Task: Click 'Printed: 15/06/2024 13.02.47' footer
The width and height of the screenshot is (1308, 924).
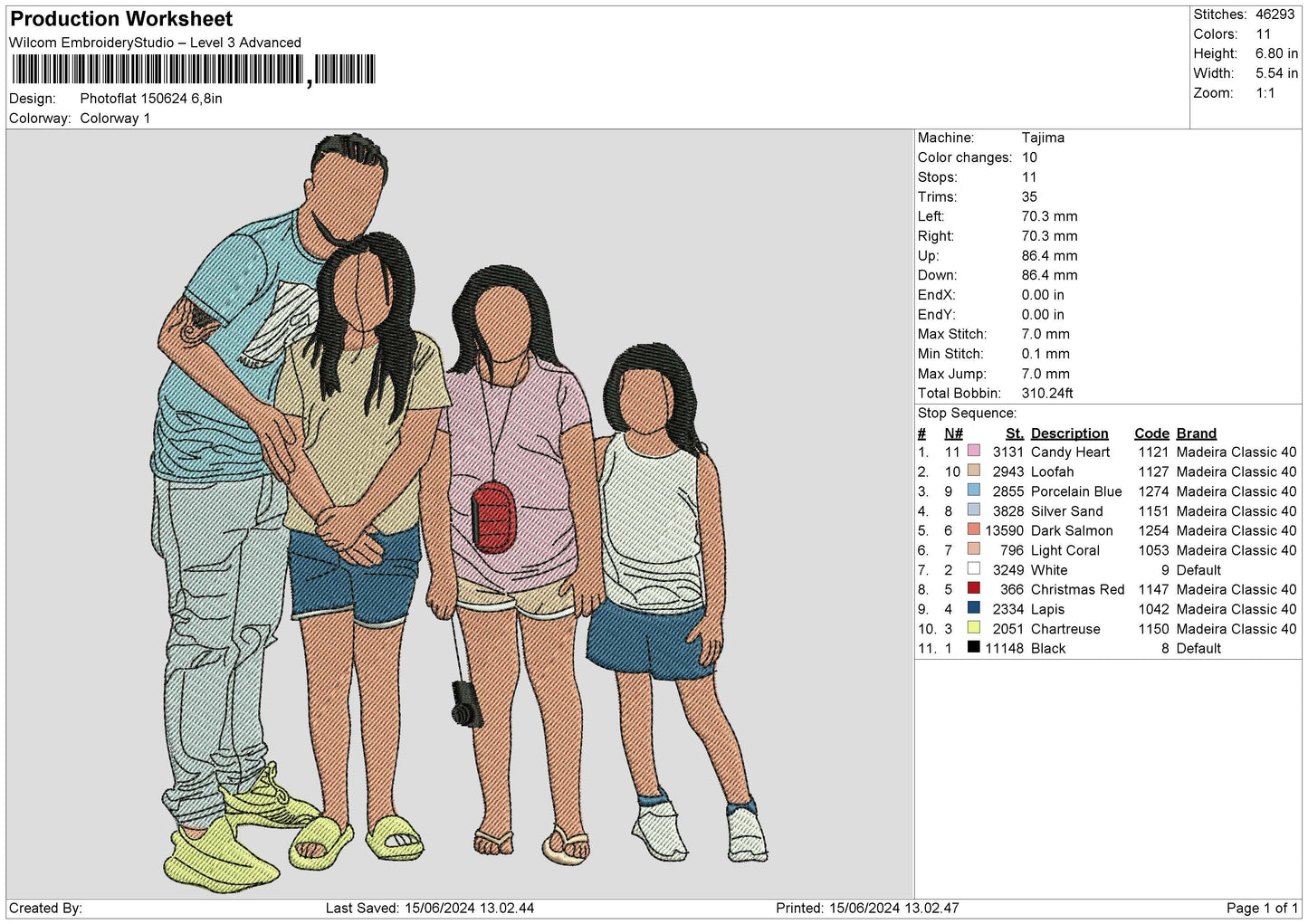Action: click(867, 908)
